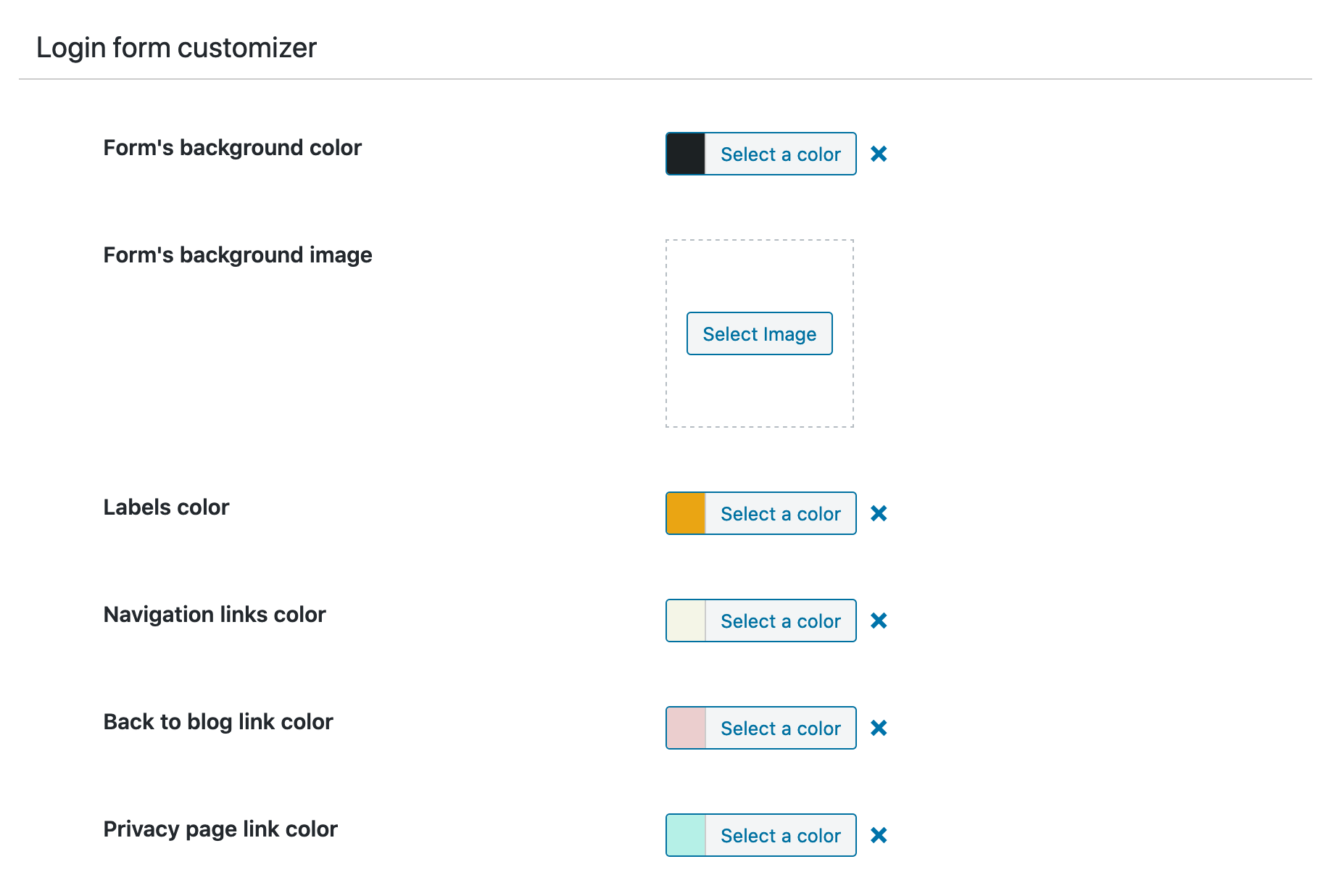Click the teal Privacy page color swatch
The height and width of the screenshot is (896, 1331).
[x=684, y=835]
